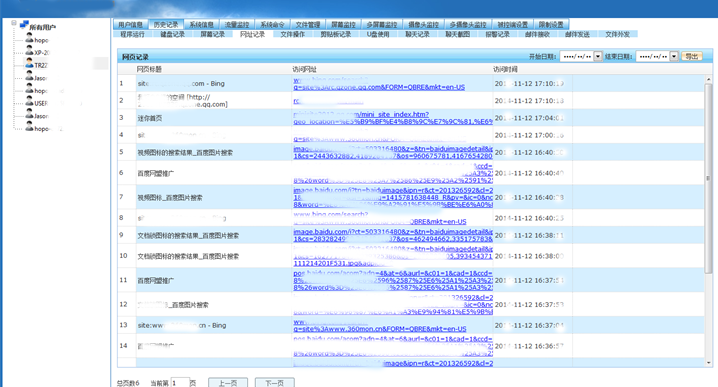Switch to the 限制设置 tab
Image resolution: width=718 pixels, height=387 pixels.
click(551, 25)
